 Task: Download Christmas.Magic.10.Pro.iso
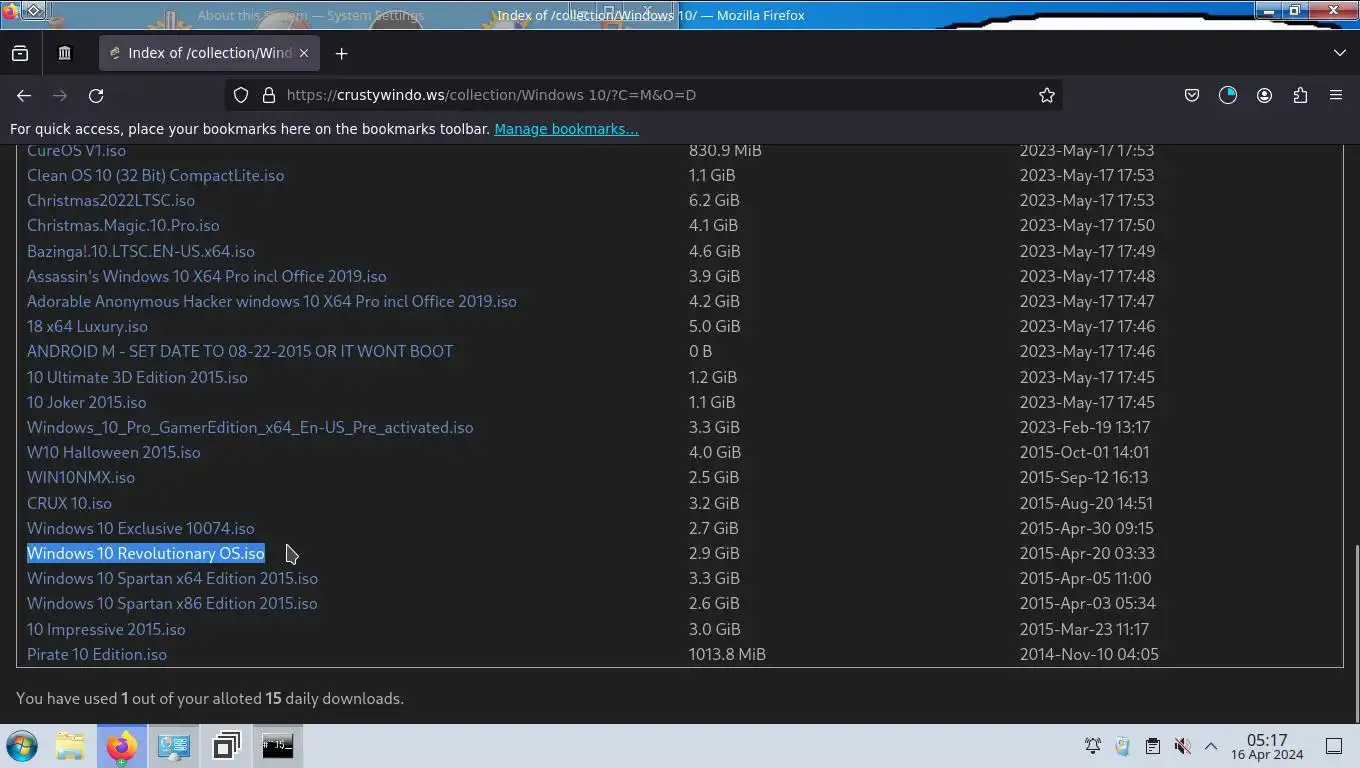tap(123, 225)
